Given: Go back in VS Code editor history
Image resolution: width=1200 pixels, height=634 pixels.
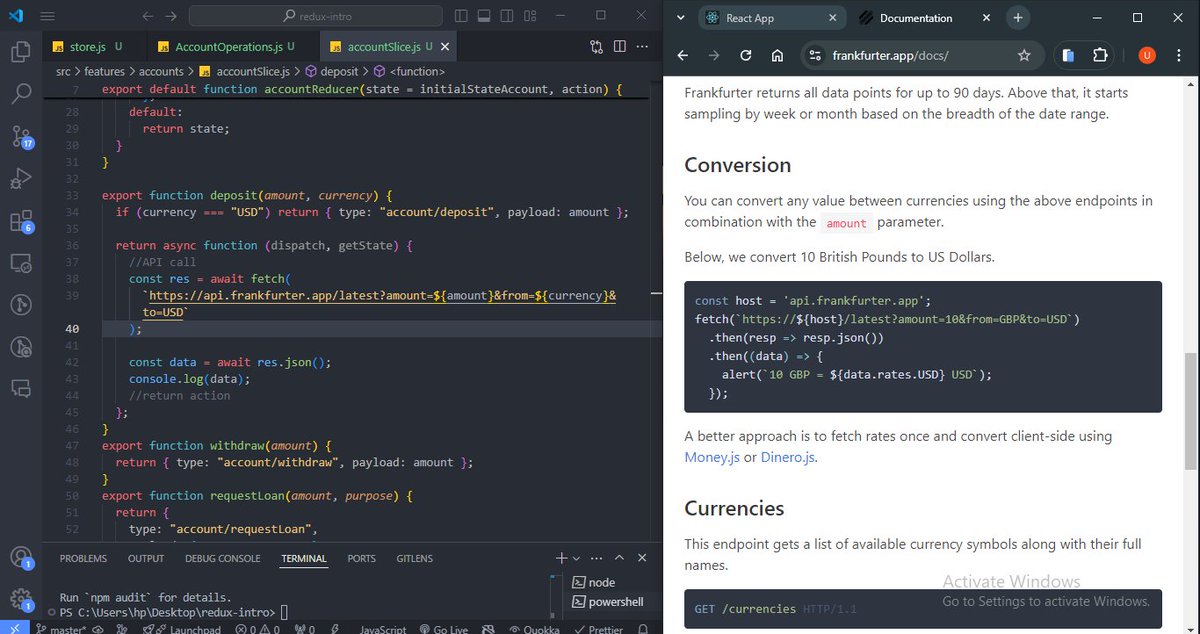Looking at the screenshot, I should pyautogui.click(x=148, y=17).
